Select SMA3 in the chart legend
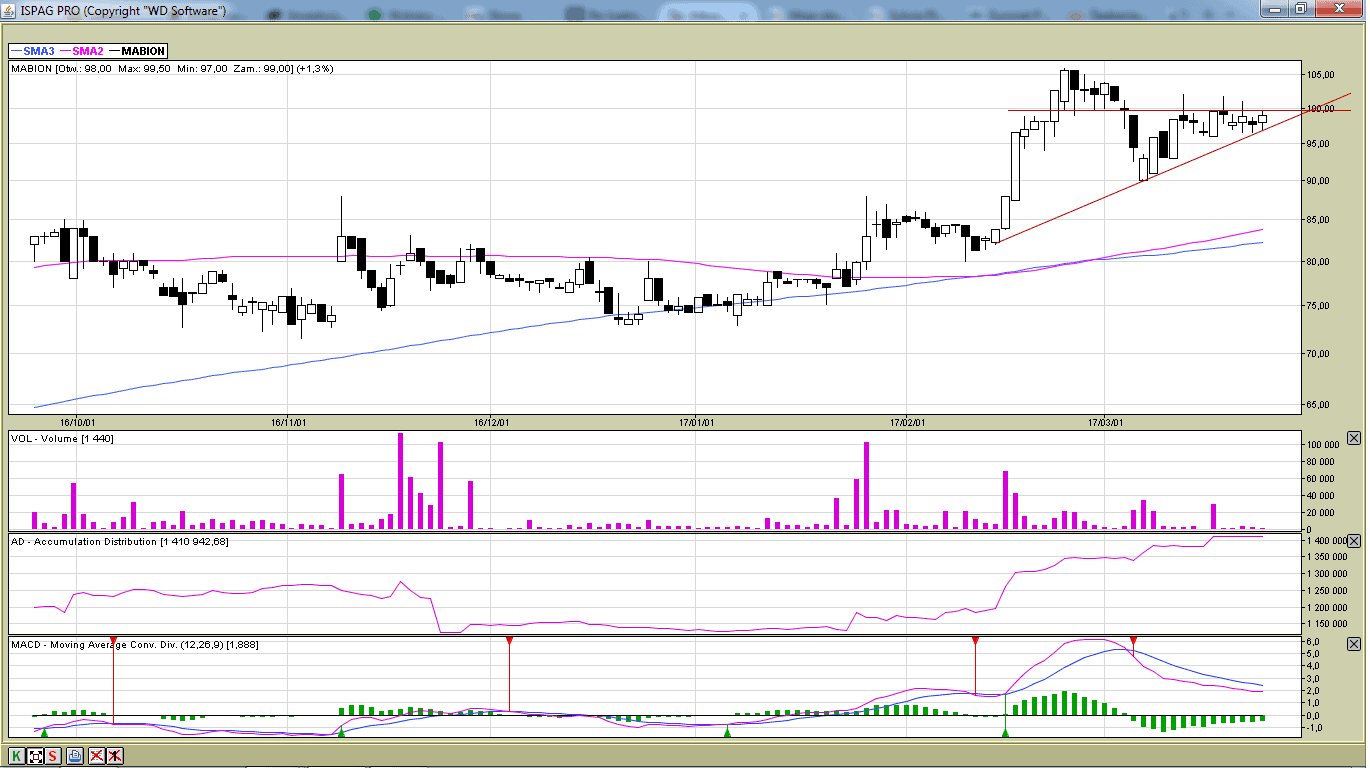The width and height of the screenshot is (1370, 772). (x=32, y=51)
